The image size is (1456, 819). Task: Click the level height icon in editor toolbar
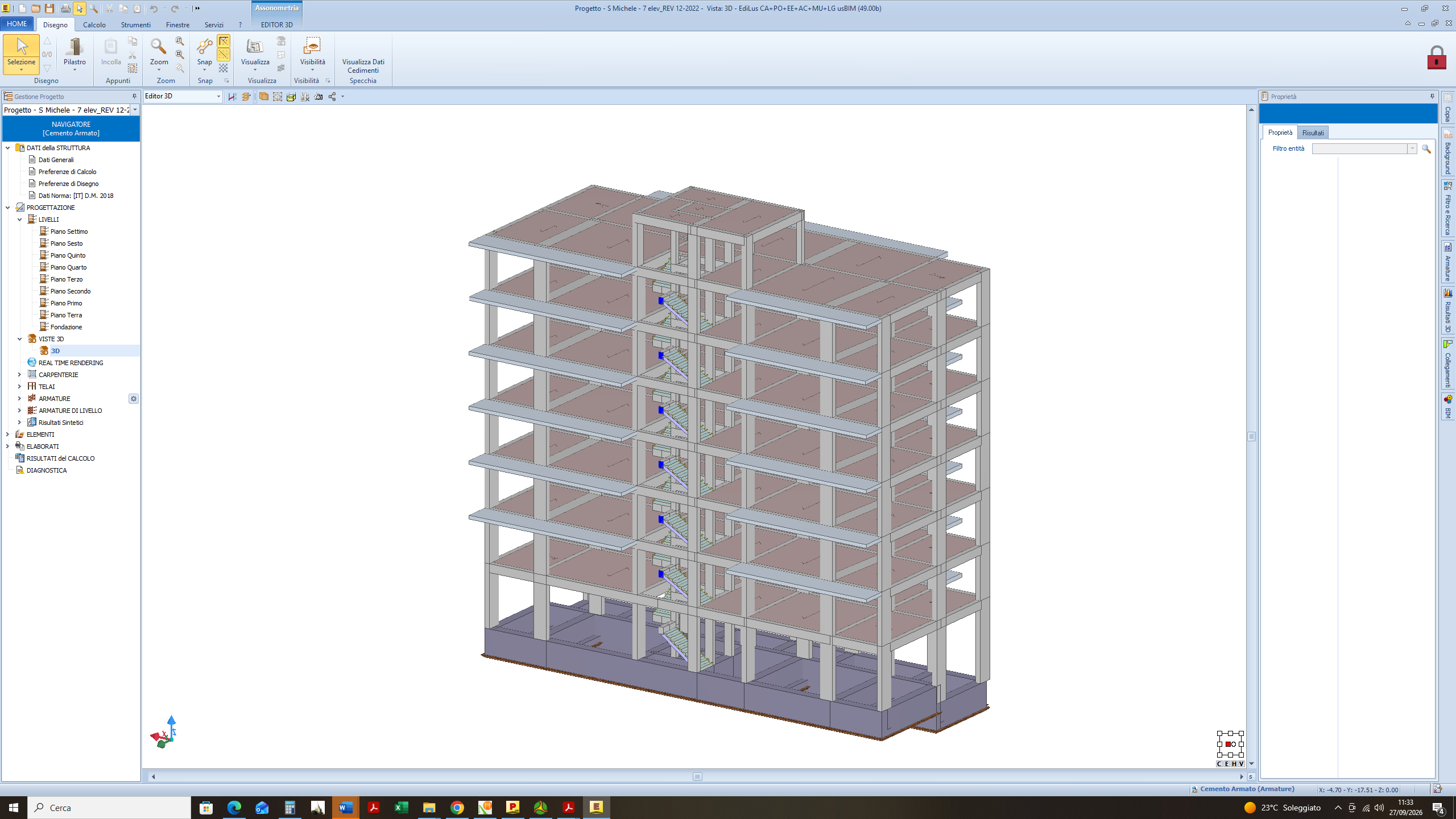coord(232,97)
